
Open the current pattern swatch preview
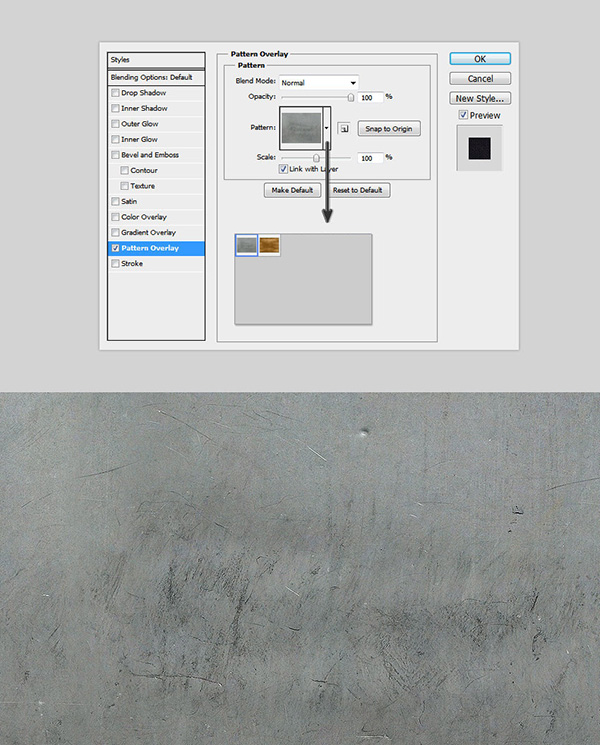coord(301,128)
